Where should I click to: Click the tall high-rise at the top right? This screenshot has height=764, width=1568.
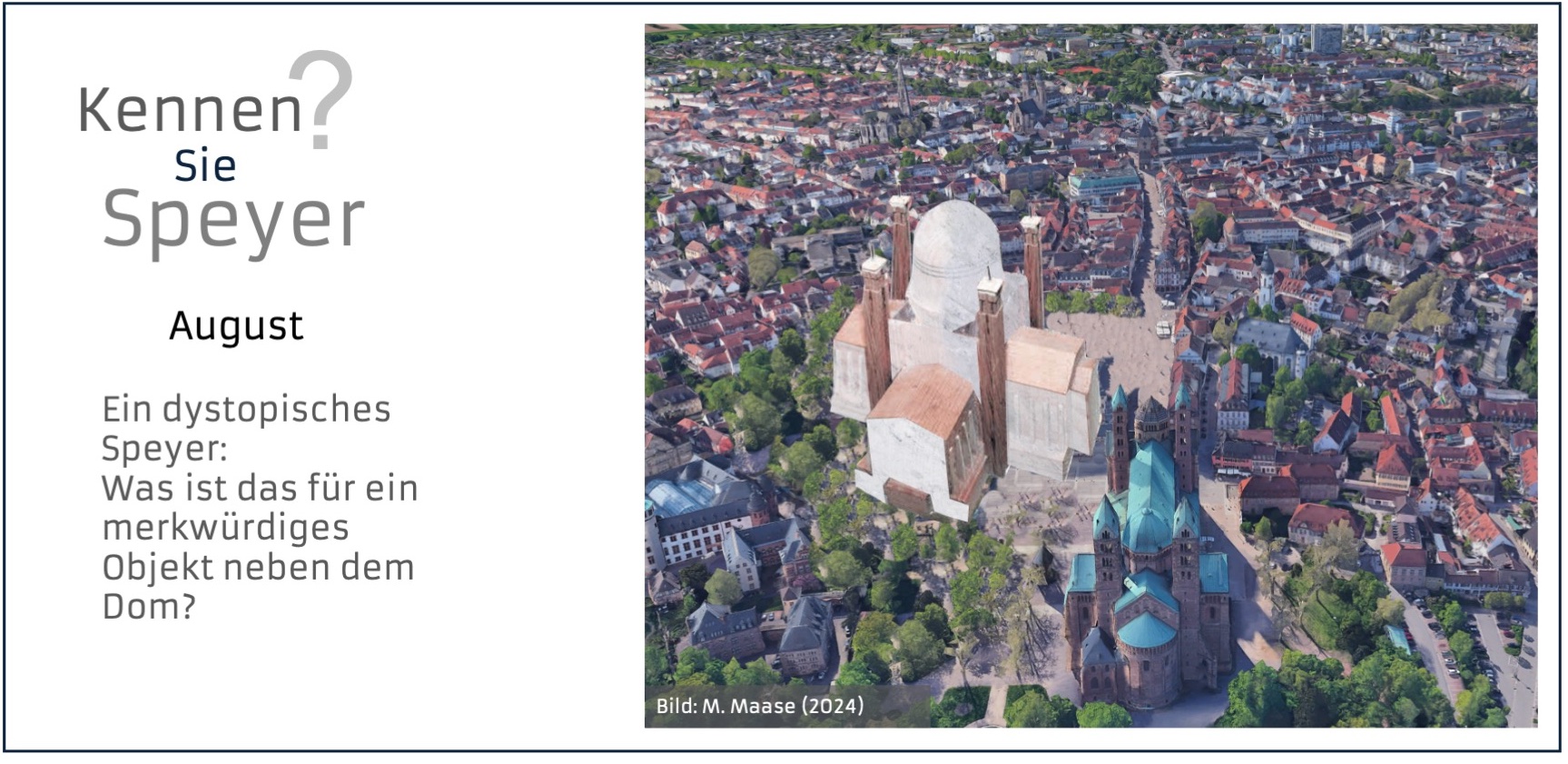coord(1325,38)
